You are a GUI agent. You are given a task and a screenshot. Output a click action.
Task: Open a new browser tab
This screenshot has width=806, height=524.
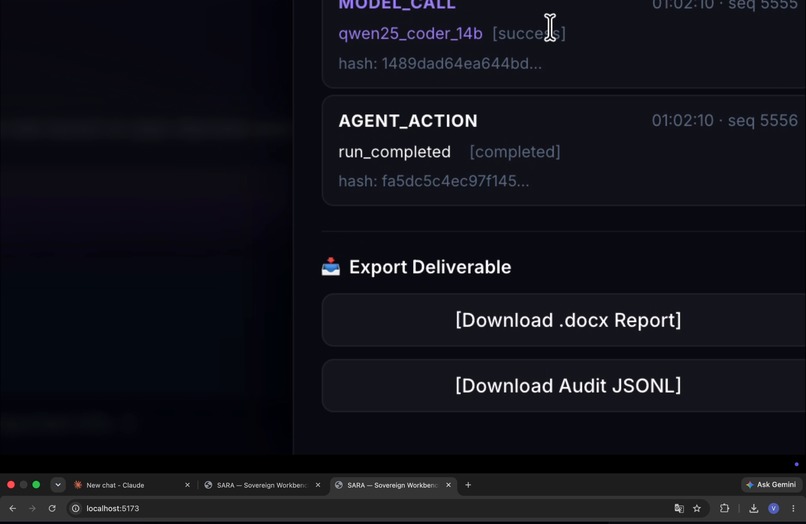(x=468, y=485)
